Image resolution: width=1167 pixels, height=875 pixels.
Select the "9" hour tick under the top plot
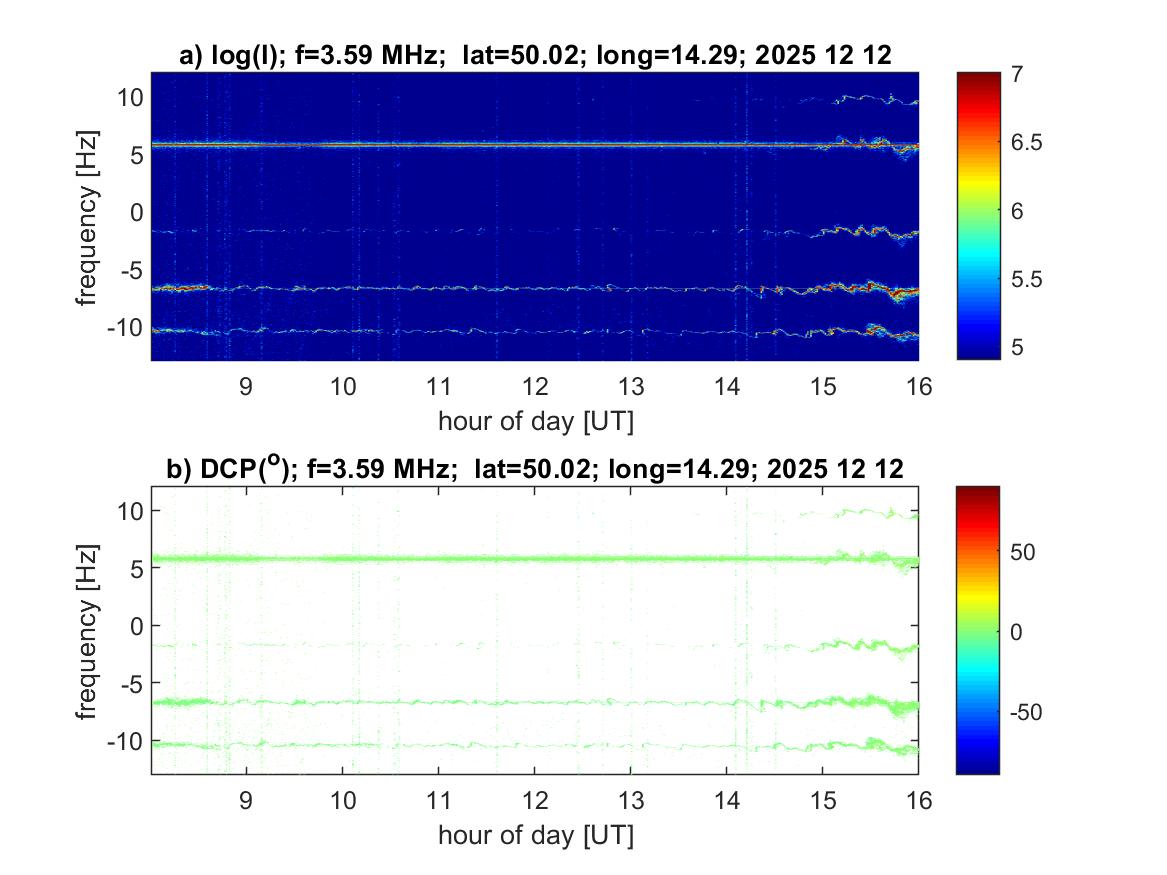[246, 387]
